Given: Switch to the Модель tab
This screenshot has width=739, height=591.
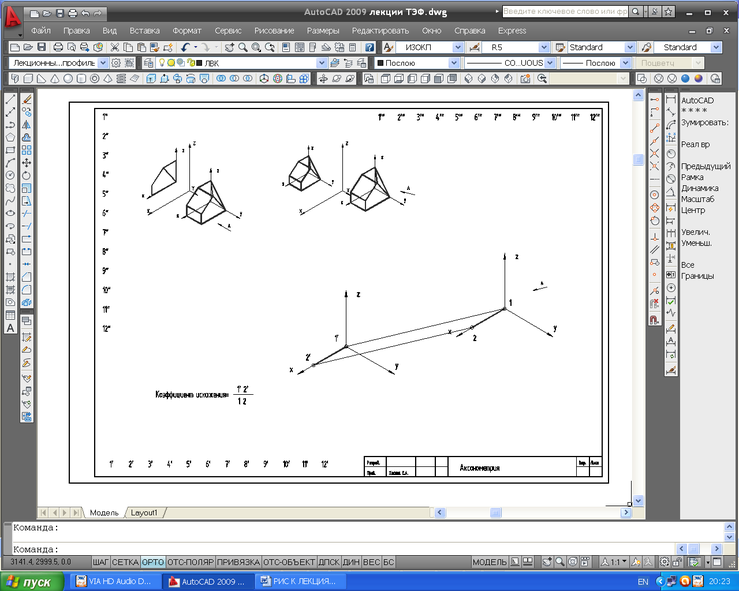Looking at the screenshot, I should [x=104, y=513].
